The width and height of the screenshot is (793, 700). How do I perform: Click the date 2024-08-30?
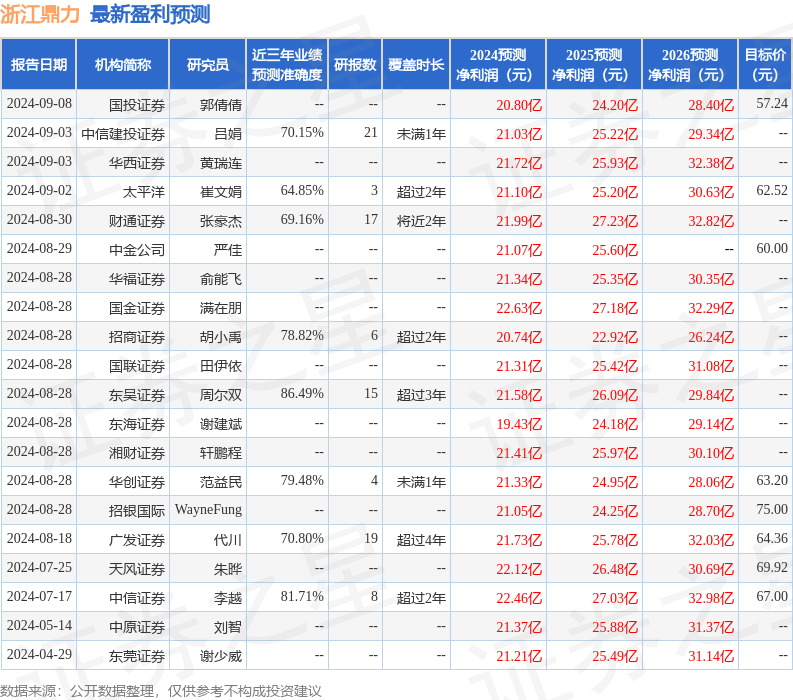pyautogui.click(x=39, y=219)
